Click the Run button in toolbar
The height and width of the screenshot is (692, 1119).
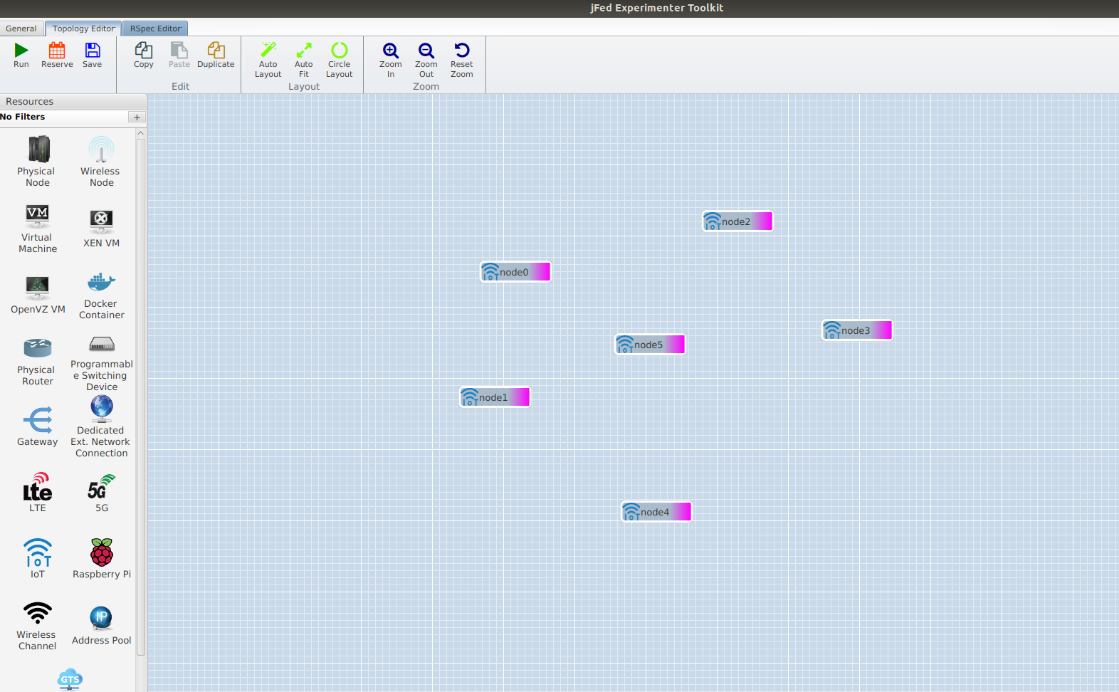(x=21, y=55)
